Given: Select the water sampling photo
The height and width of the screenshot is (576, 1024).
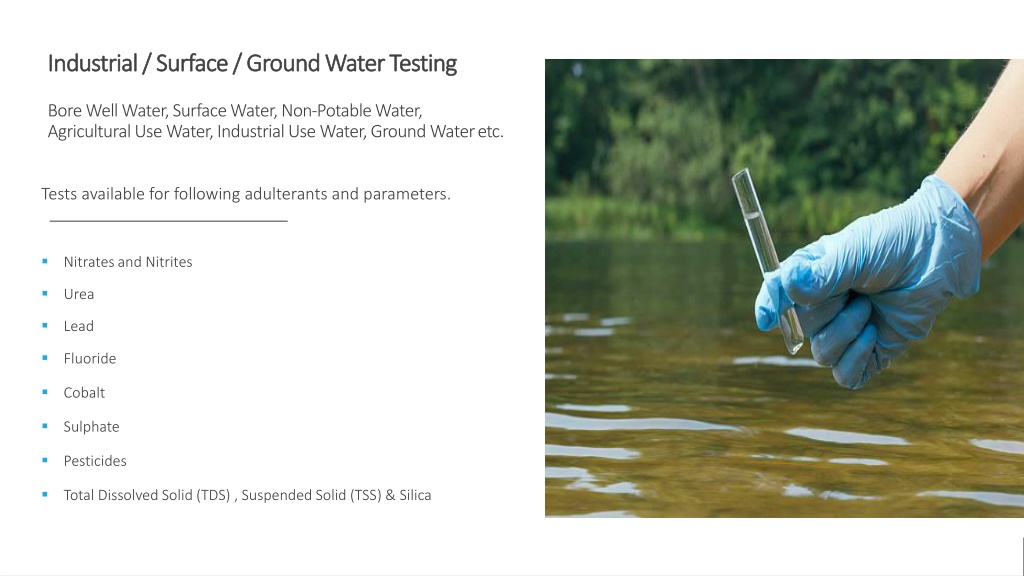Looking at the screenshot, I should tap(784, 288).
